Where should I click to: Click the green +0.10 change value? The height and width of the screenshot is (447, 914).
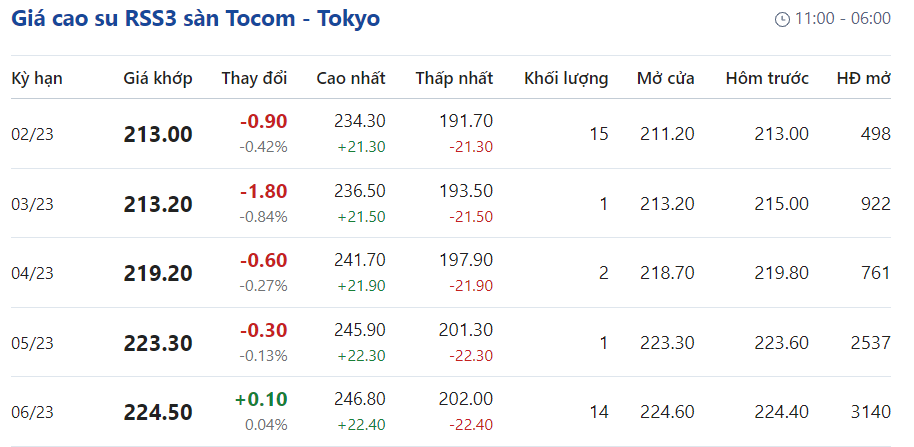(261, 399)
